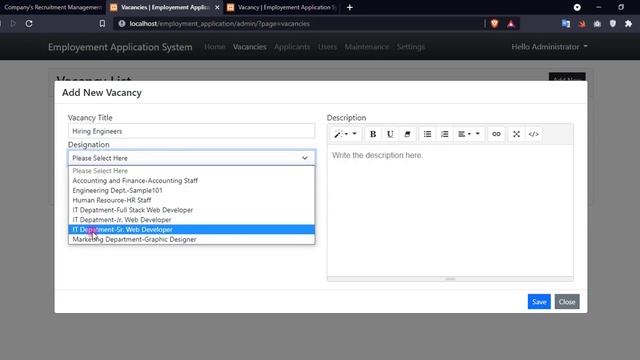Switch to Company's Recruitment Management tab

[52, 7]
